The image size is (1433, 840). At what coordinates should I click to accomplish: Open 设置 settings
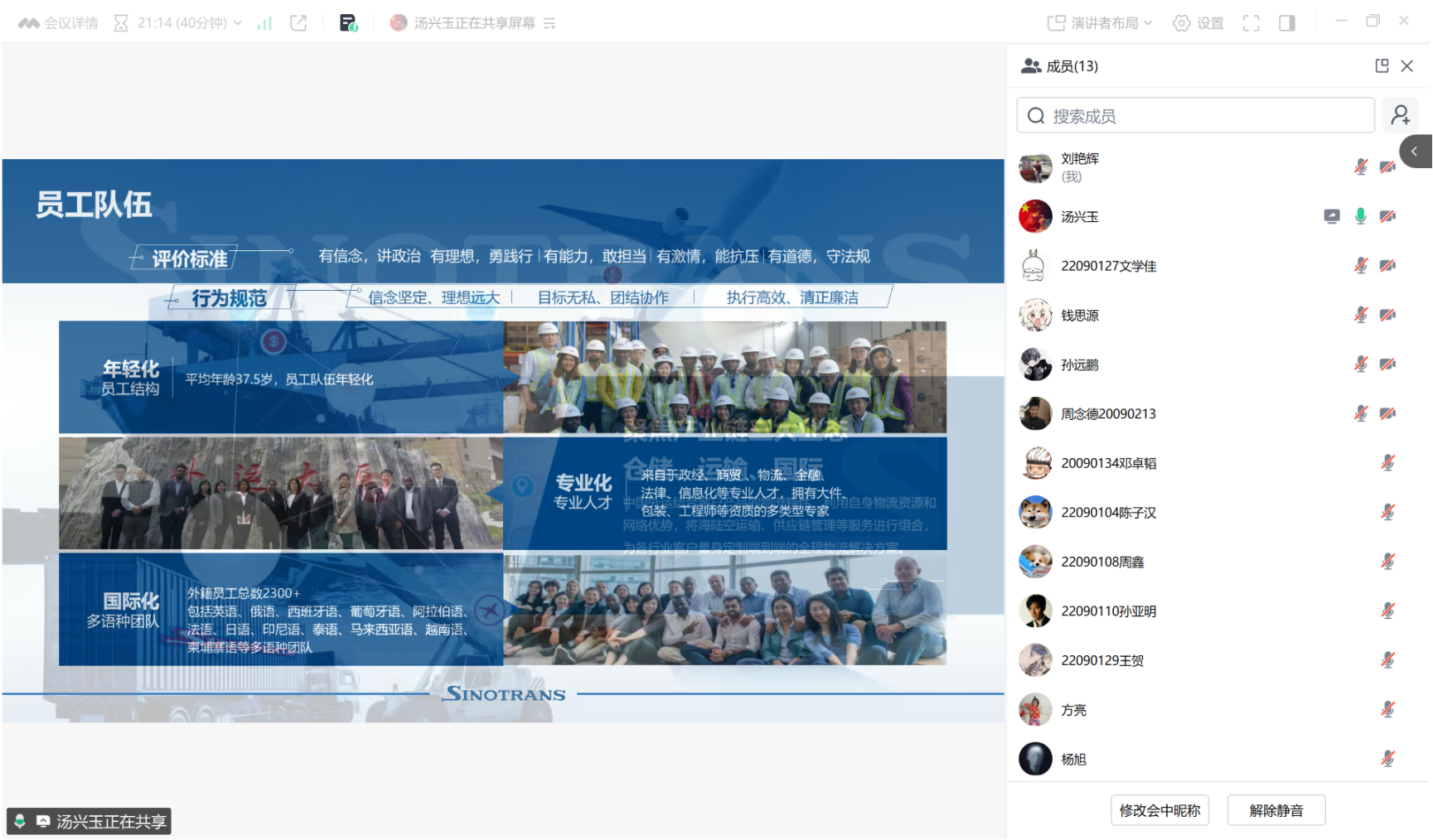tap(1198, 23)
